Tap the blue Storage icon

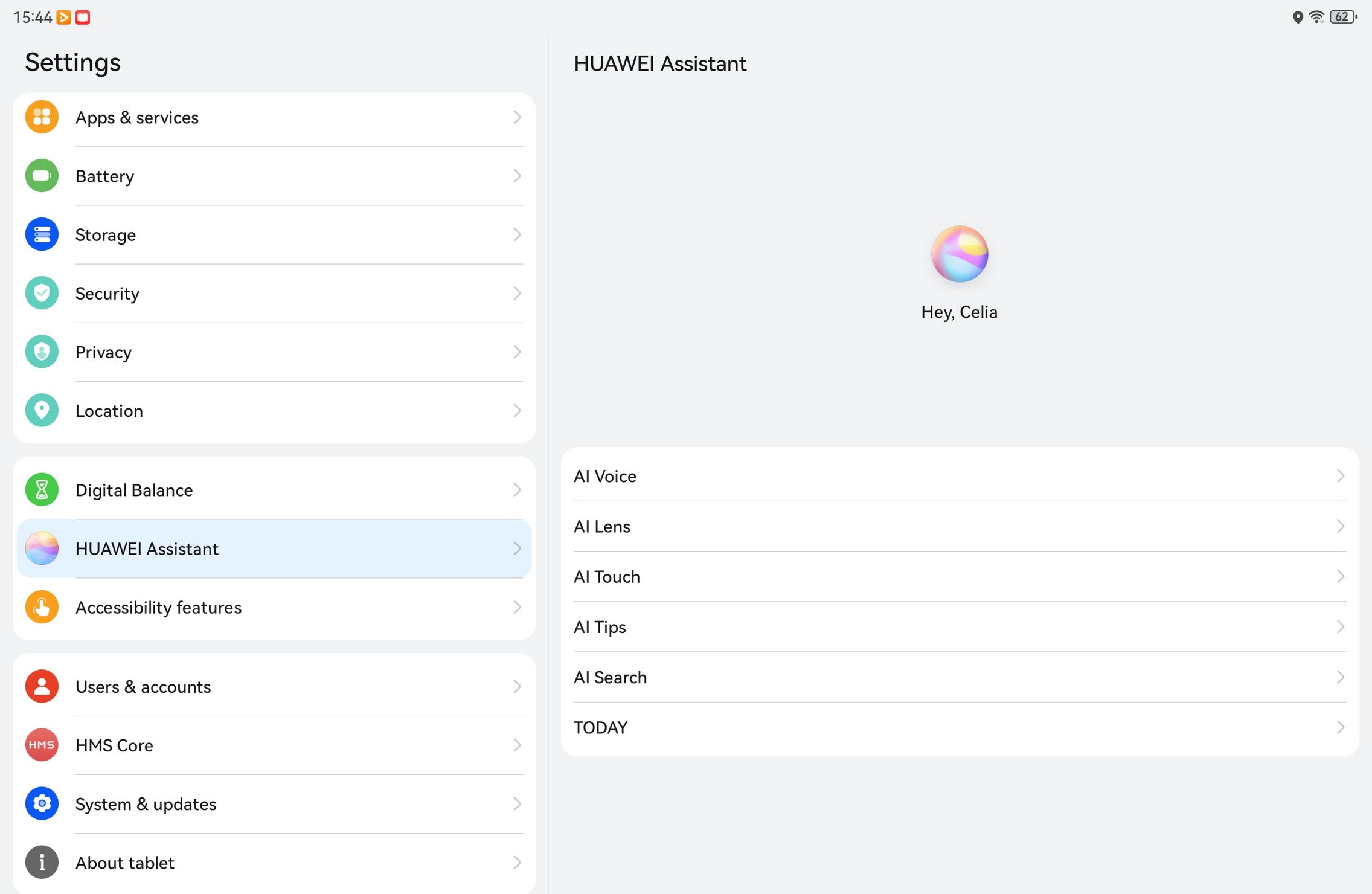coord(42,234)
